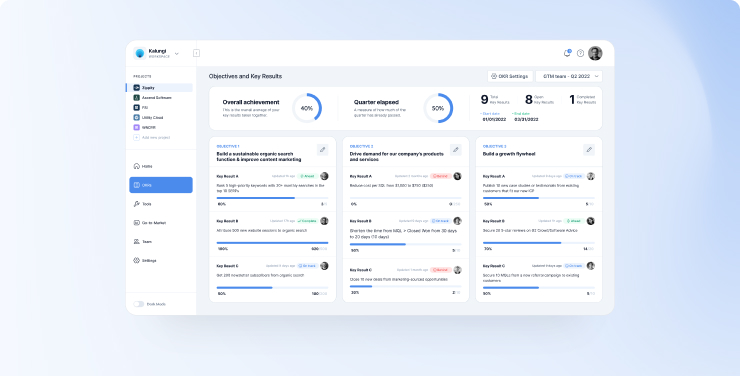Click the Objectives and Key Results heading
The width and height of the screenshot is (740, 376).
(245, 76)
